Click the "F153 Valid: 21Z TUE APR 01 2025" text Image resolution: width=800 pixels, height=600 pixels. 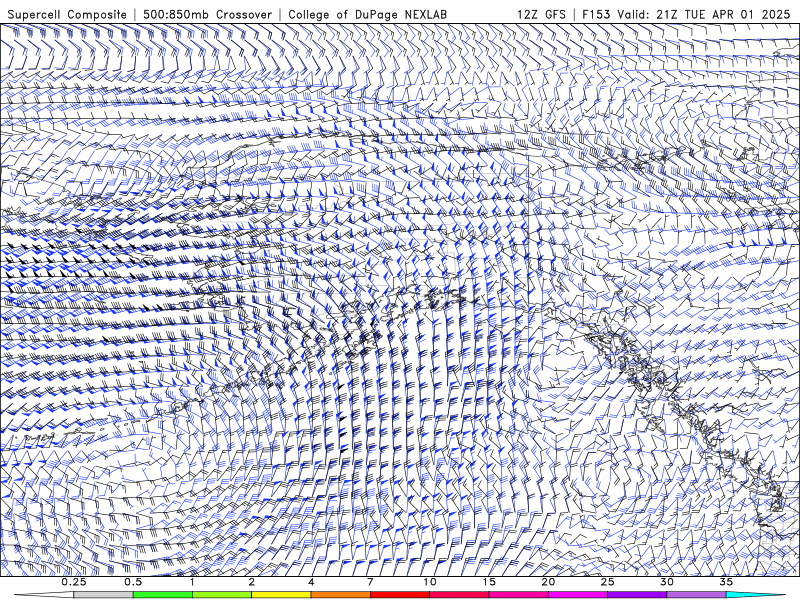[x=686, y=14]
